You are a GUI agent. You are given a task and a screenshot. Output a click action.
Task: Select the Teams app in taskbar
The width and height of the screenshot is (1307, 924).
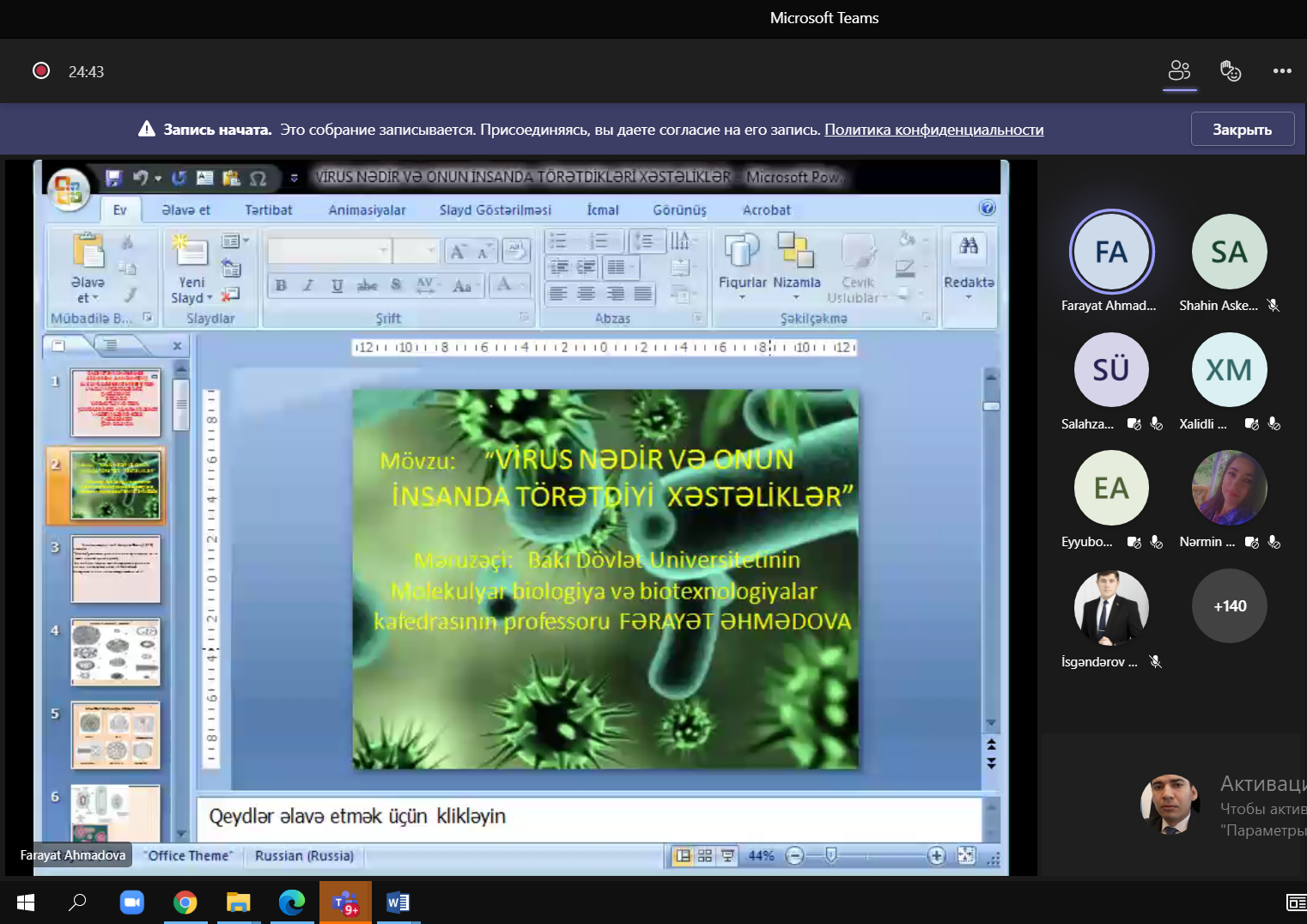345,903
